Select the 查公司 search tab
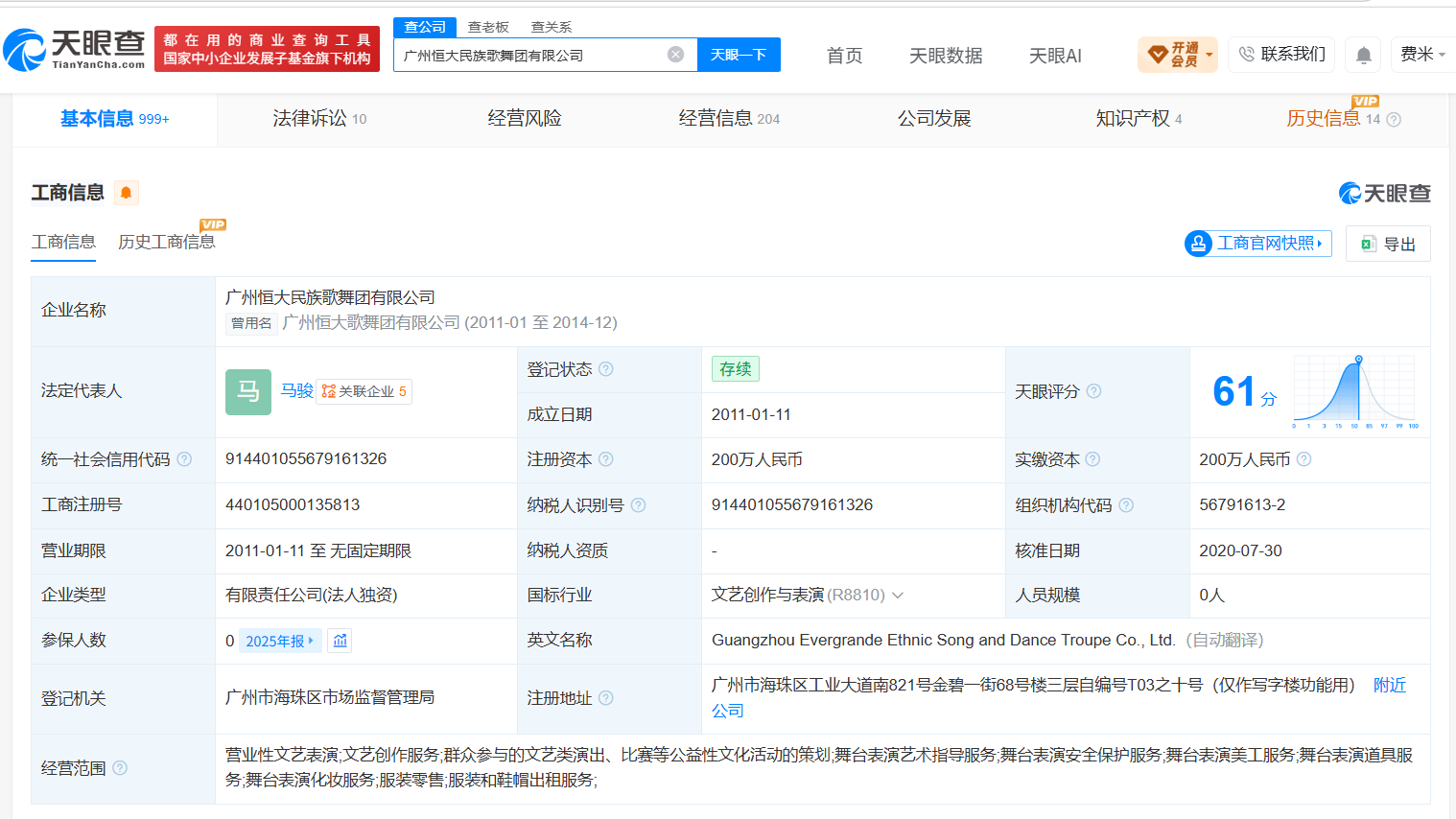 pyautogui.click(x=425, y=27)
